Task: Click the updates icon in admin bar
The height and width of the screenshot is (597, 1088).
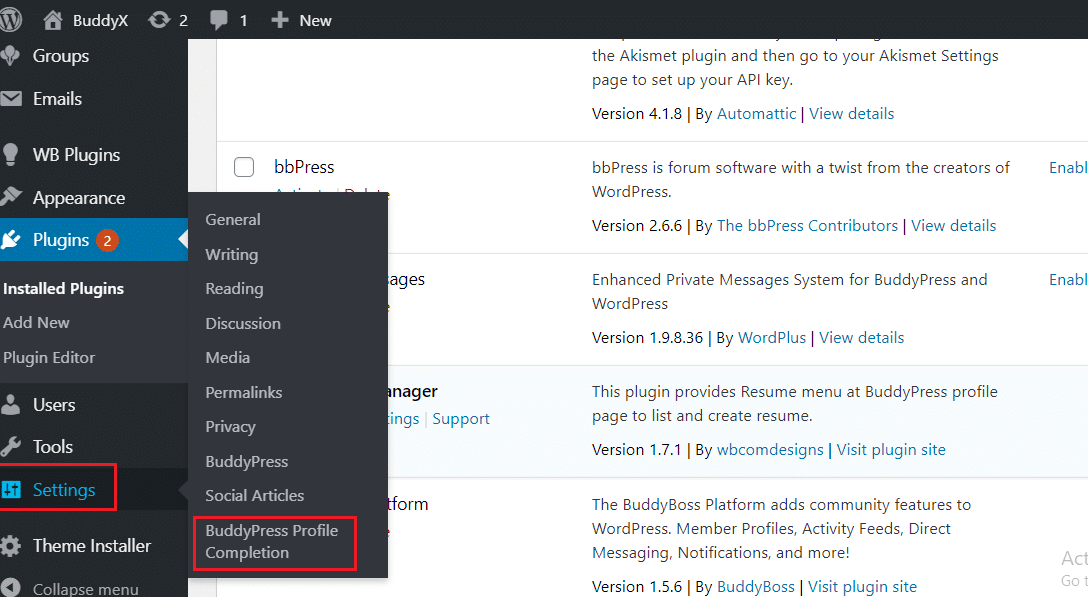Action: [x=158, y=20]
